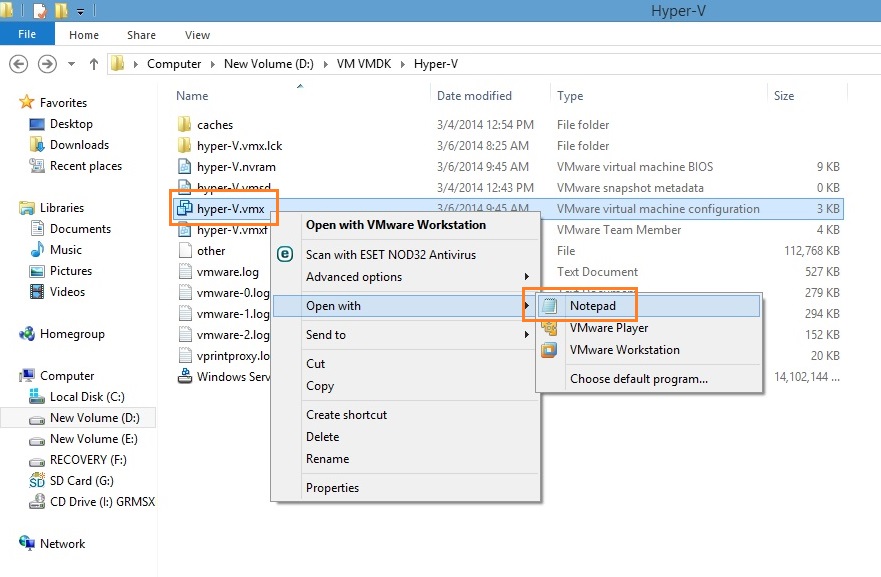This screenshot has height=577, width=881.
Task: Open recent locations dropdown arrow
Action: click(71, 64)
